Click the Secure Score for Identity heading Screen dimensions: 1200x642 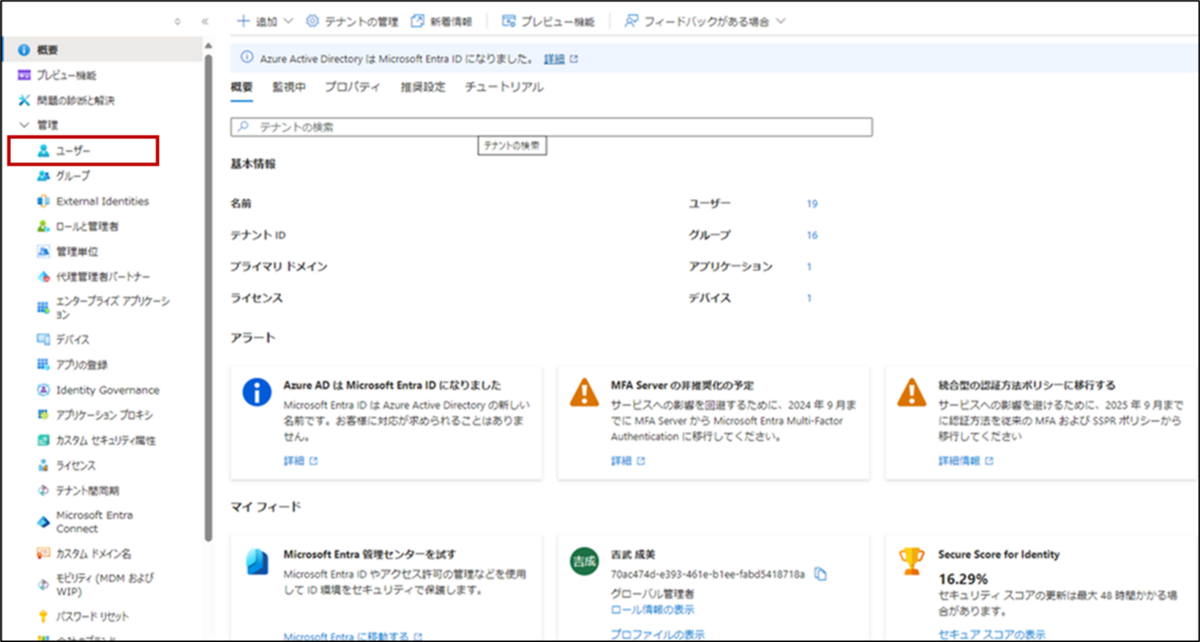(x=999, y=554)
